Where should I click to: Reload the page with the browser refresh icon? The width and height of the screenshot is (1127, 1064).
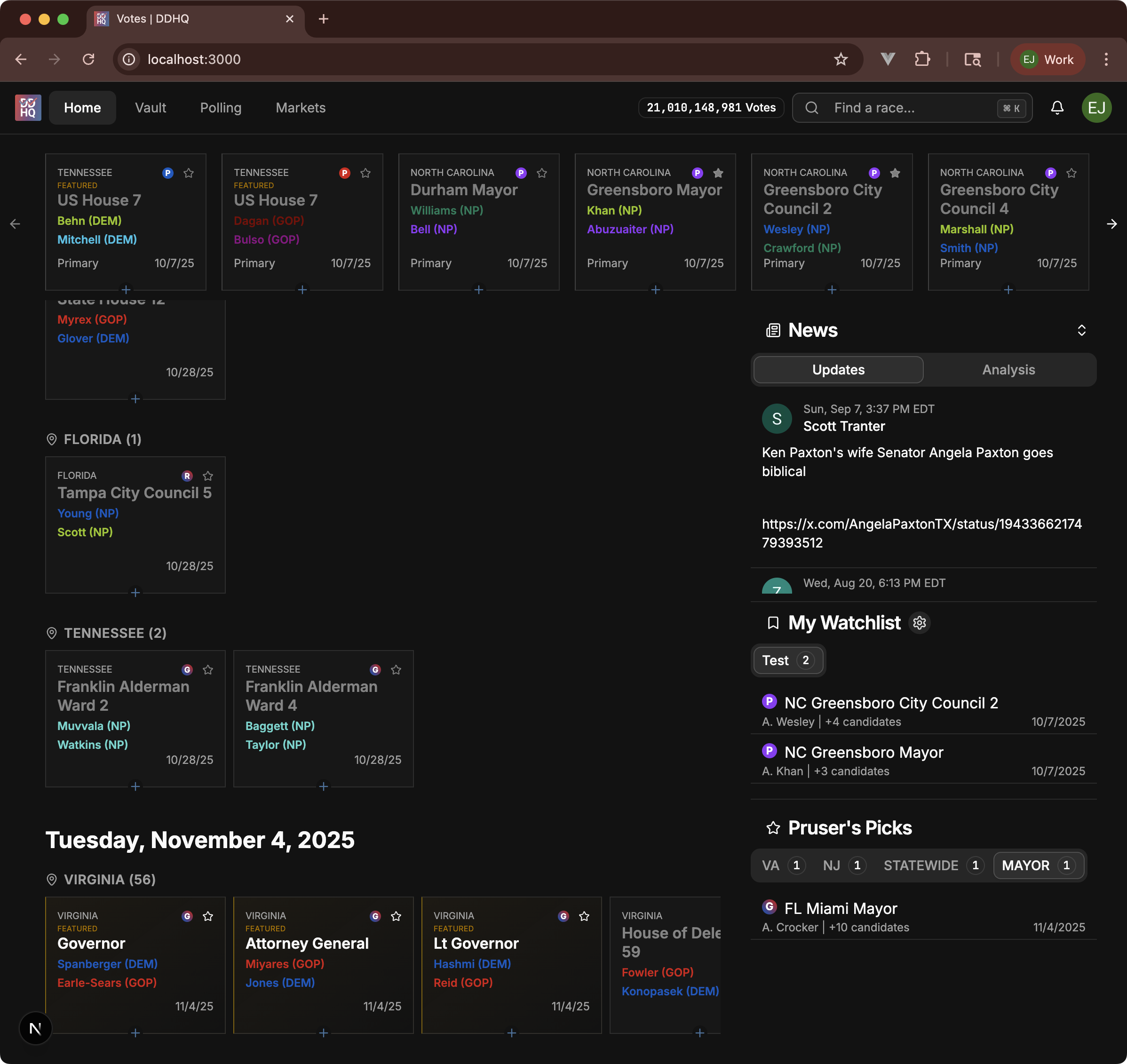[x=88, y=59]
